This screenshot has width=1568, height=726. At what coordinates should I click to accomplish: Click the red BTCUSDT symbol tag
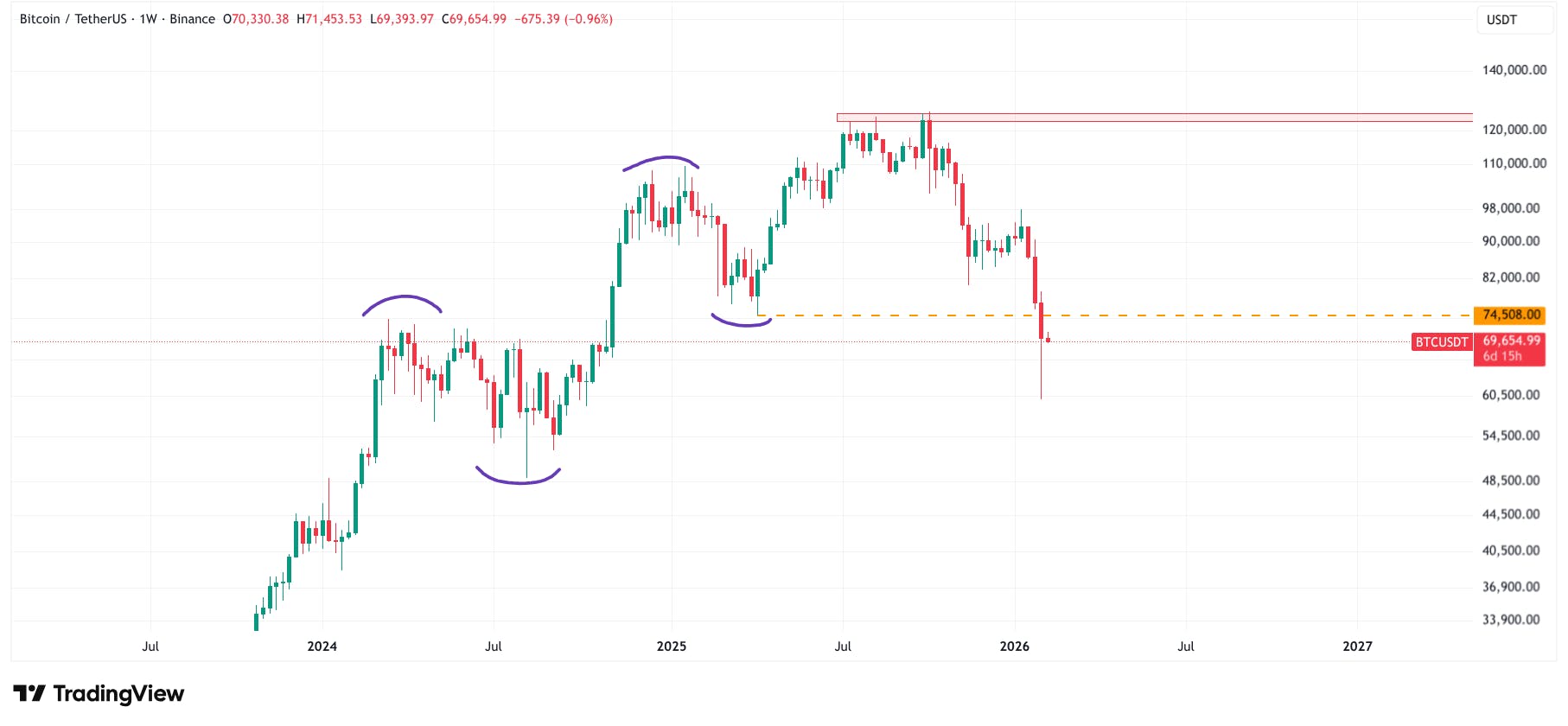pyautogui.click(x=1441, y=342)
